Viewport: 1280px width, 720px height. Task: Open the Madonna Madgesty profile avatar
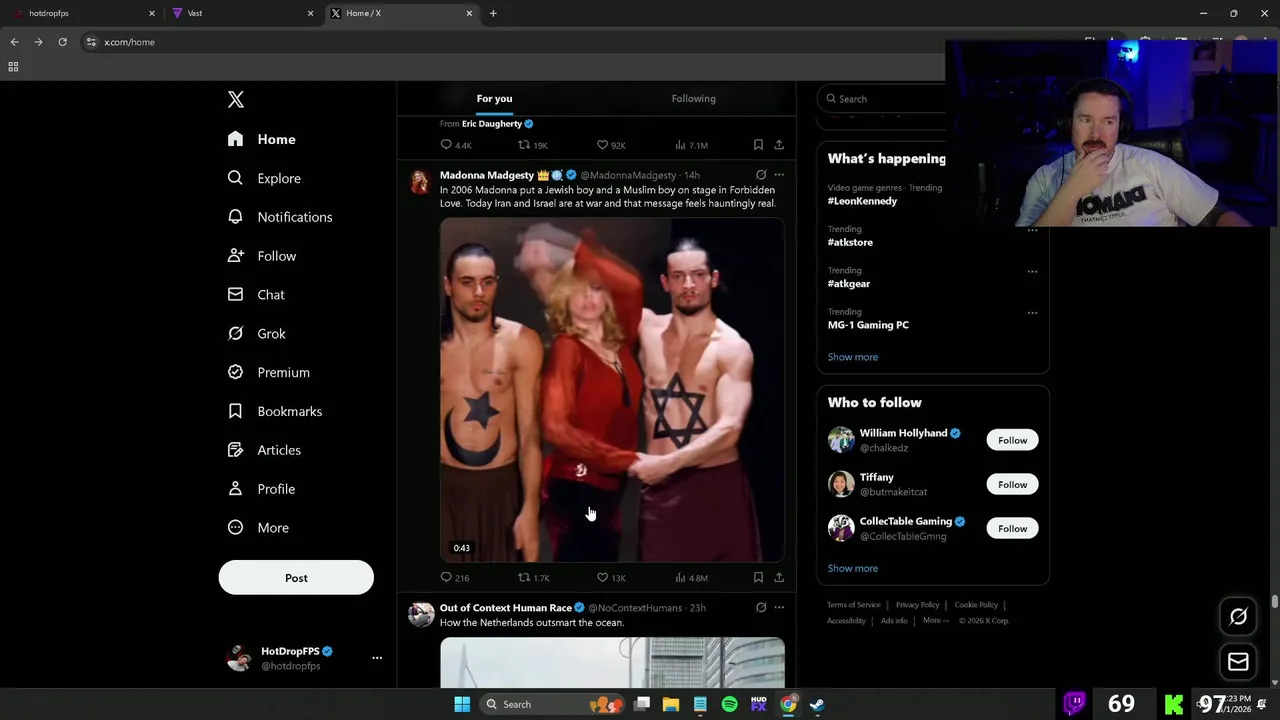click(420, 181)
